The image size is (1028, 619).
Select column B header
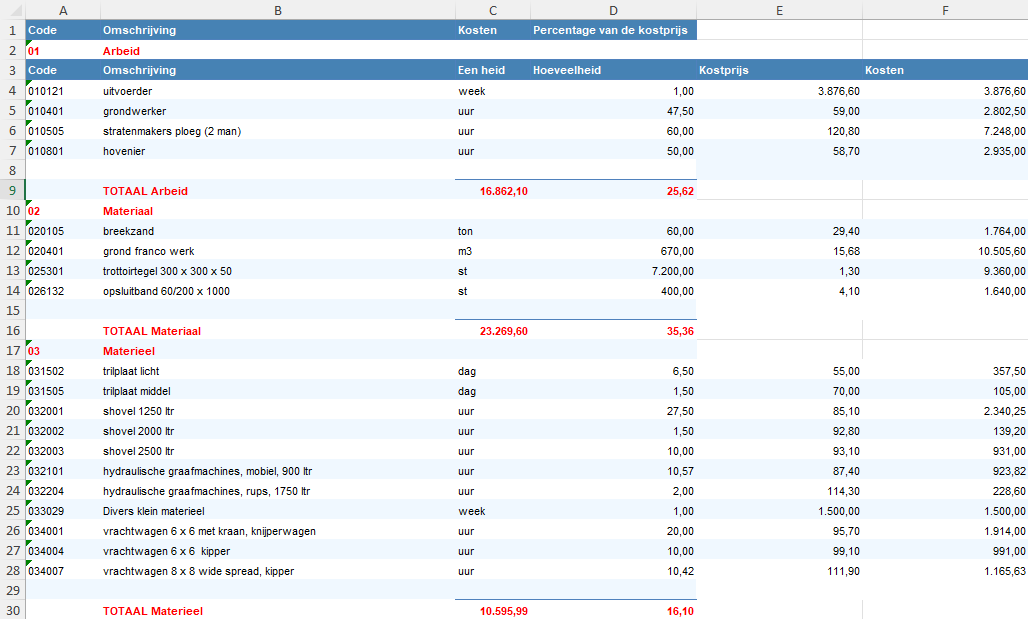coord(278,10)
